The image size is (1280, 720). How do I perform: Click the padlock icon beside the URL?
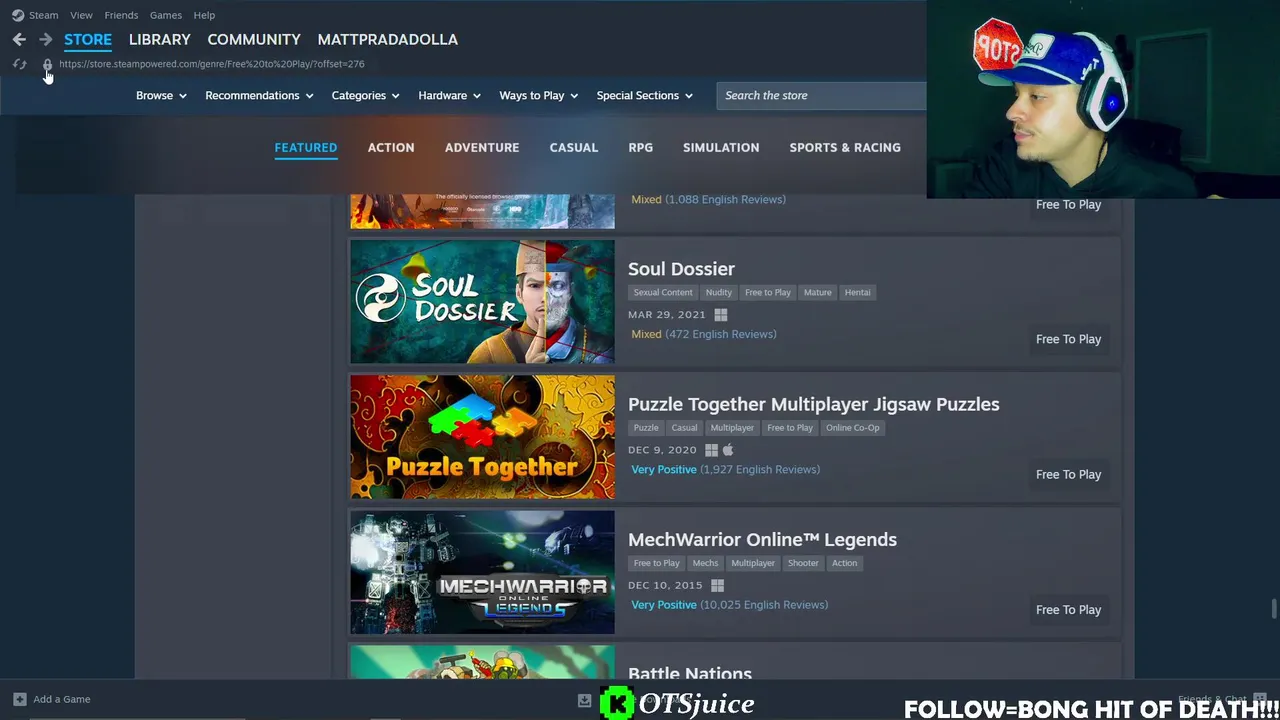coord(47,64)
